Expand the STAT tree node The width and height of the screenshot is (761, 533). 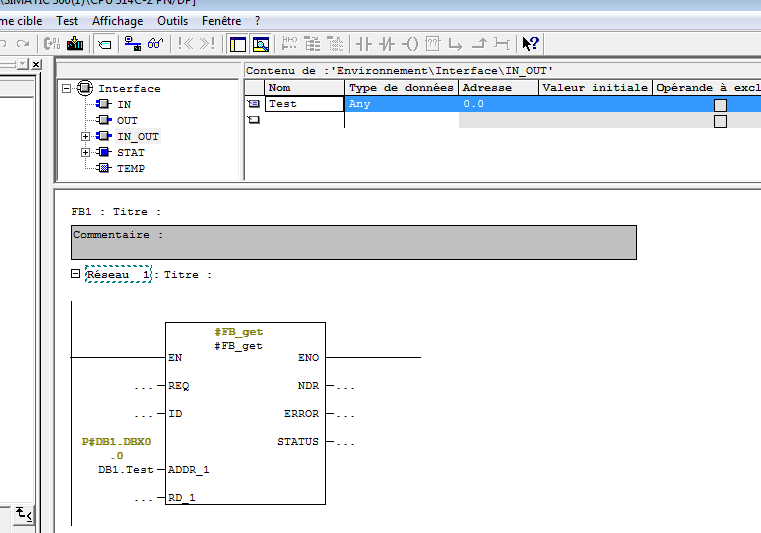pos(86,152)
